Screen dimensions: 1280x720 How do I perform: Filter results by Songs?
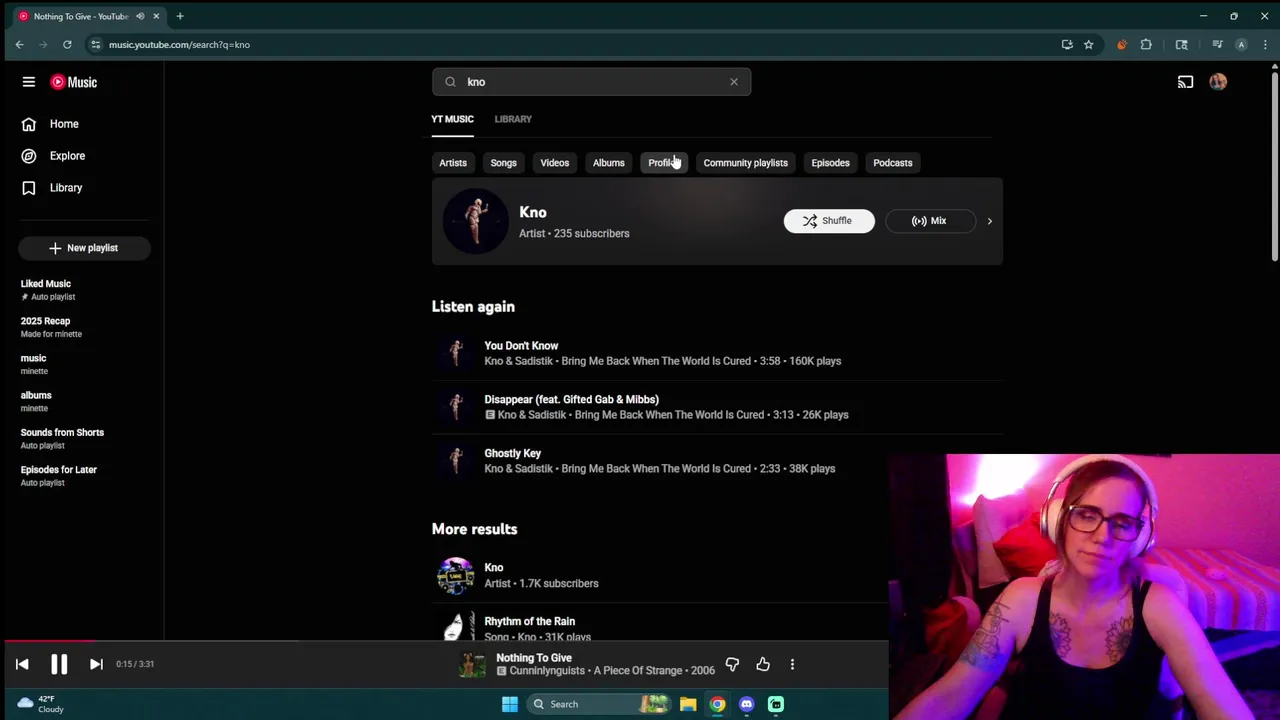(x=503, y=163)
